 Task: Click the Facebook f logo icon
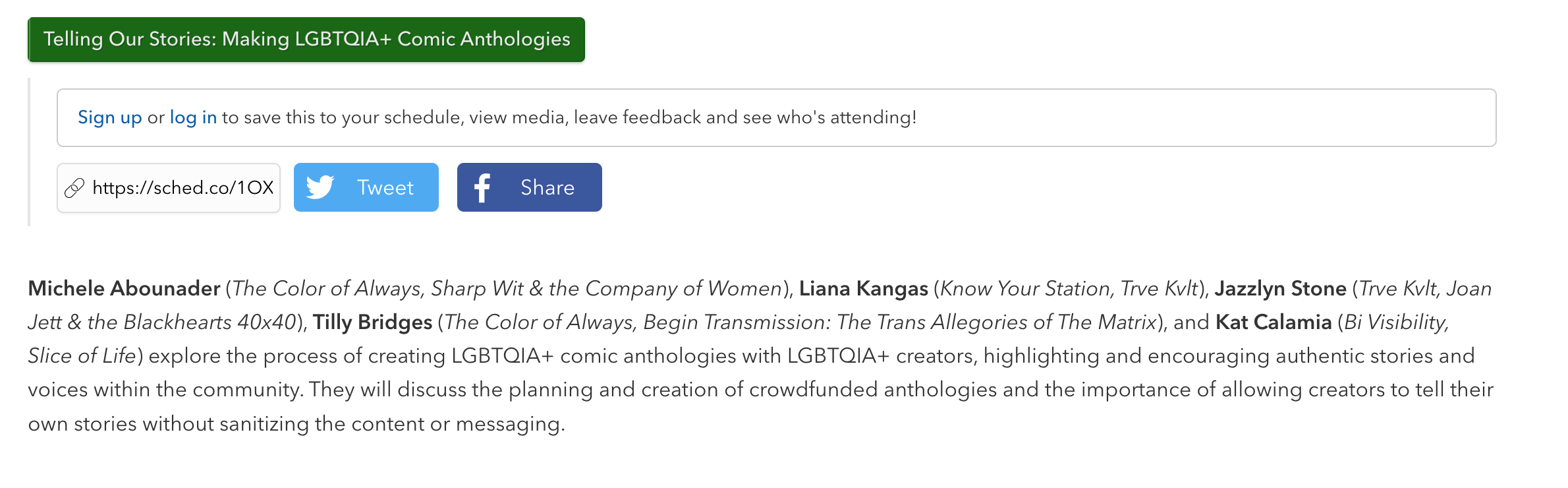point(482,188)
